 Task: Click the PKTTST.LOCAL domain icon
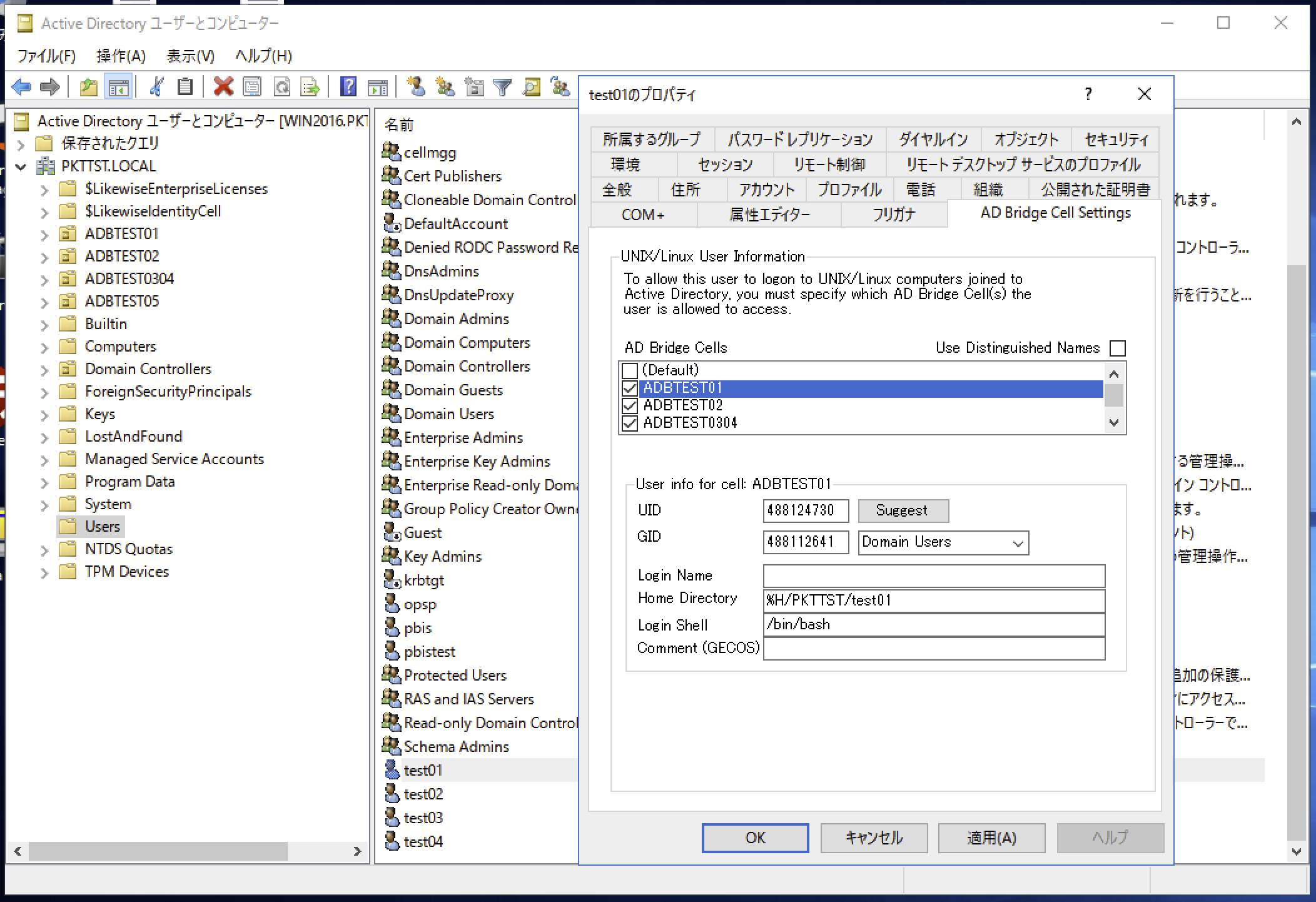tap(46, 166)
